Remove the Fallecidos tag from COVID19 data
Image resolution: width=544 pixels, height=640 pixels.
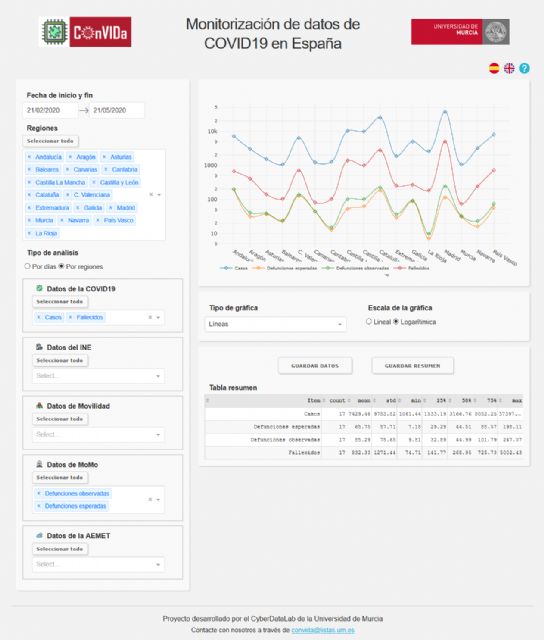coord(70,317)
